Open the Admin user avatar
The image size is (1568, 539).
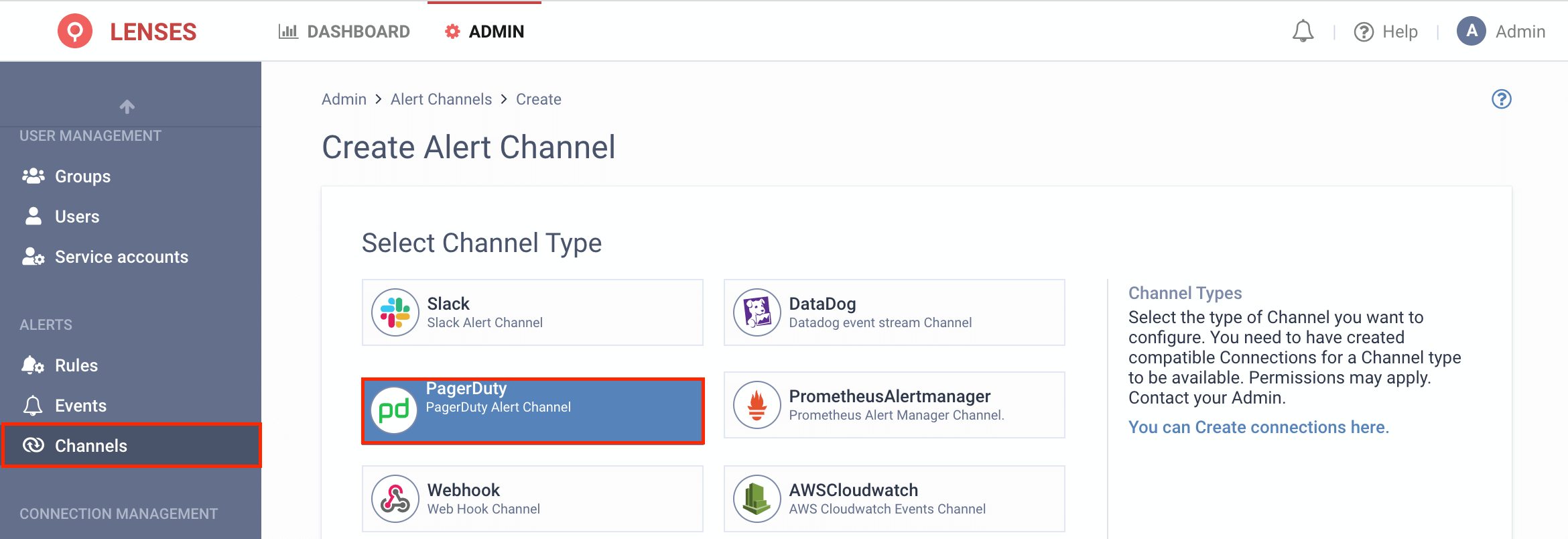click(x=1472, y=31)
